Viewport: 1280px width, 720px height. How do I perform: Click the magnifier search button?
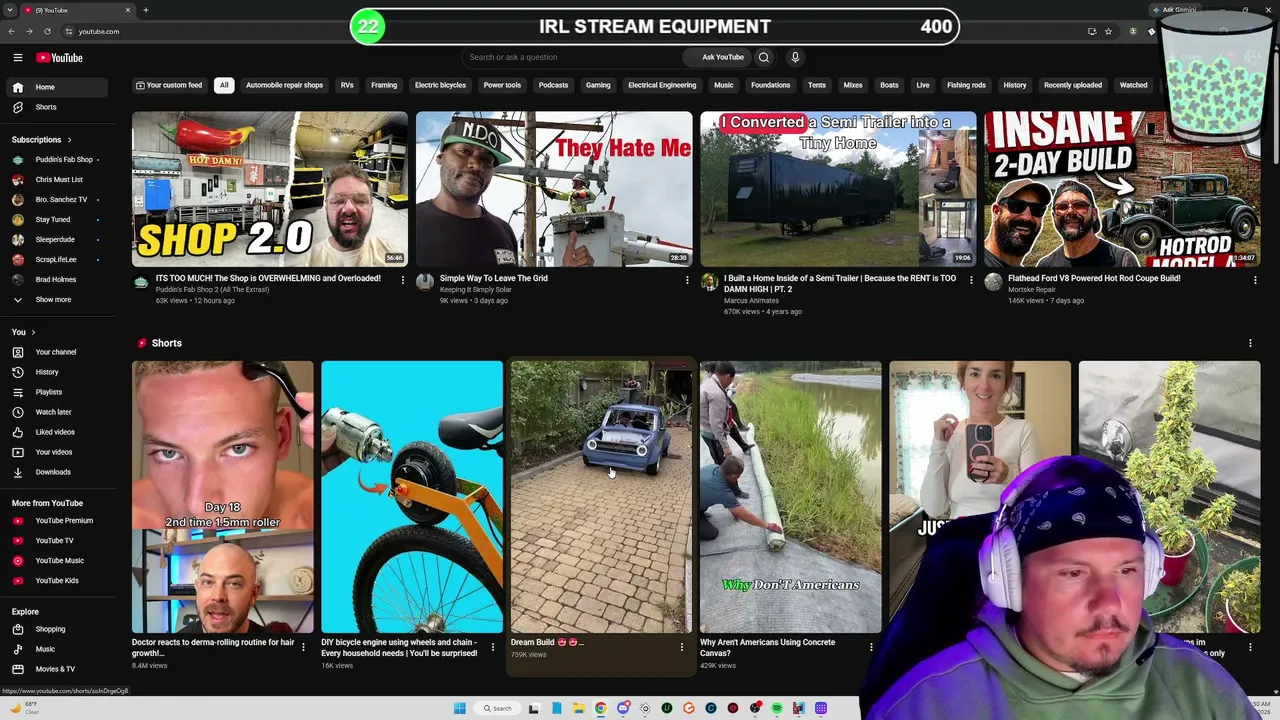point(764,57)
